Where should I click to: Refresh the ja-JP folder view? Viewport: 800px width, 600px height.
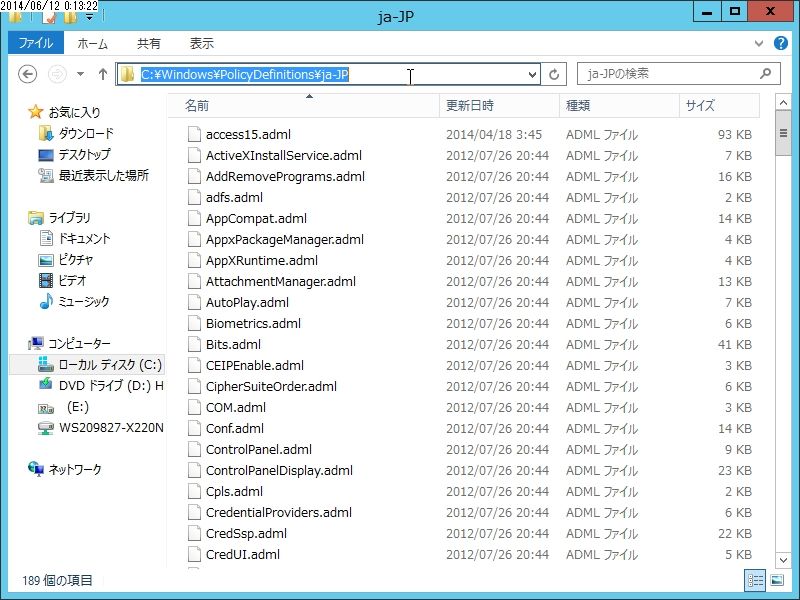coord(554,75)
